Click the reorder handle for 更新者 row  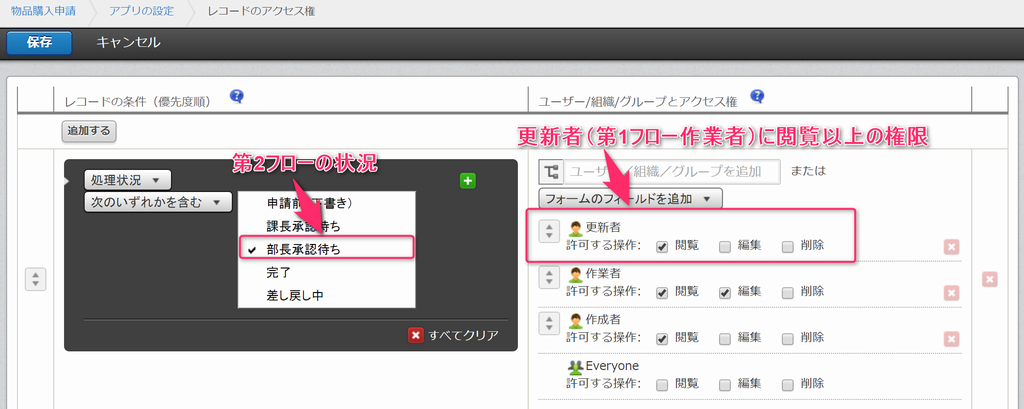[x=549, y=231]
